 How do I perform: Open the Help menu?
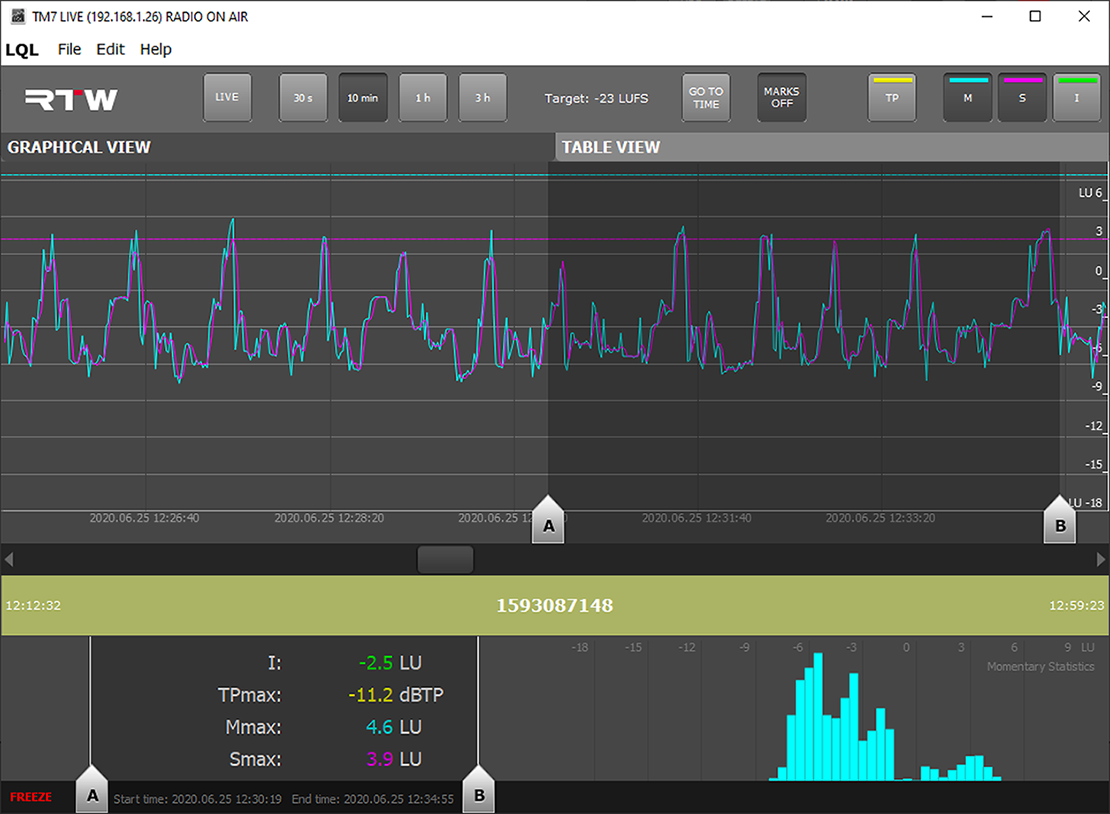[x=155, y=49]
